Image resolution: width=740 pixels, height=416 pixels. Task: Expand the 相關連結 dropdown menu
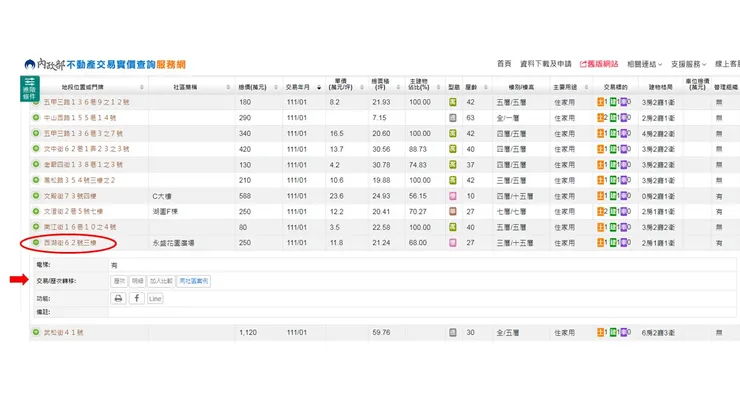pos(644,64)
